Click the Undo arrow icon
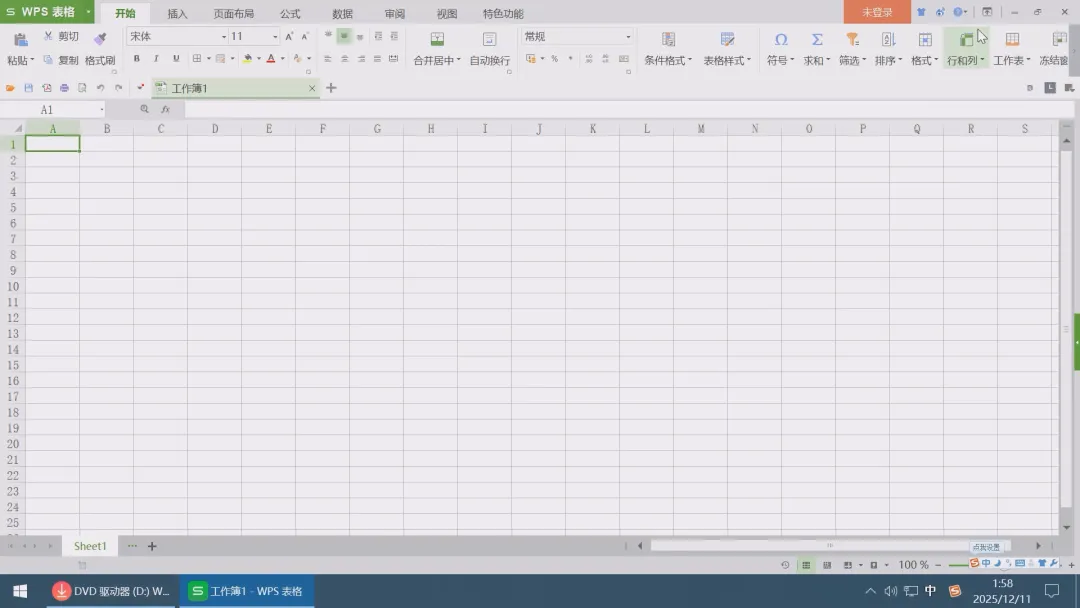 click(101, 88)
